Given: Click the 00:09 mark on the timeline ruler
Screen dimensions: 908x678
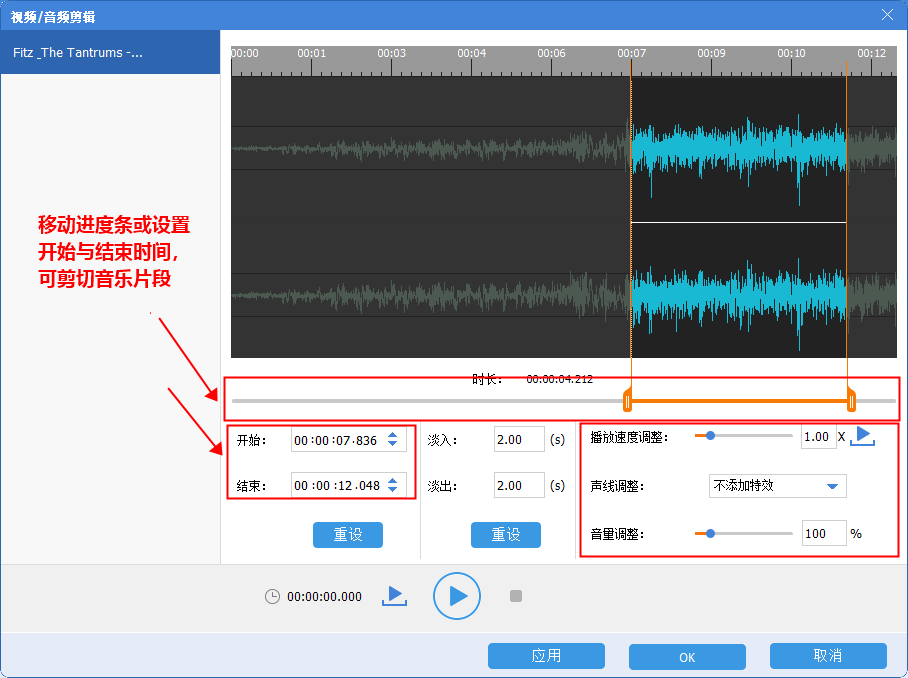Looking at the screenshot, I should coord(711,53).
